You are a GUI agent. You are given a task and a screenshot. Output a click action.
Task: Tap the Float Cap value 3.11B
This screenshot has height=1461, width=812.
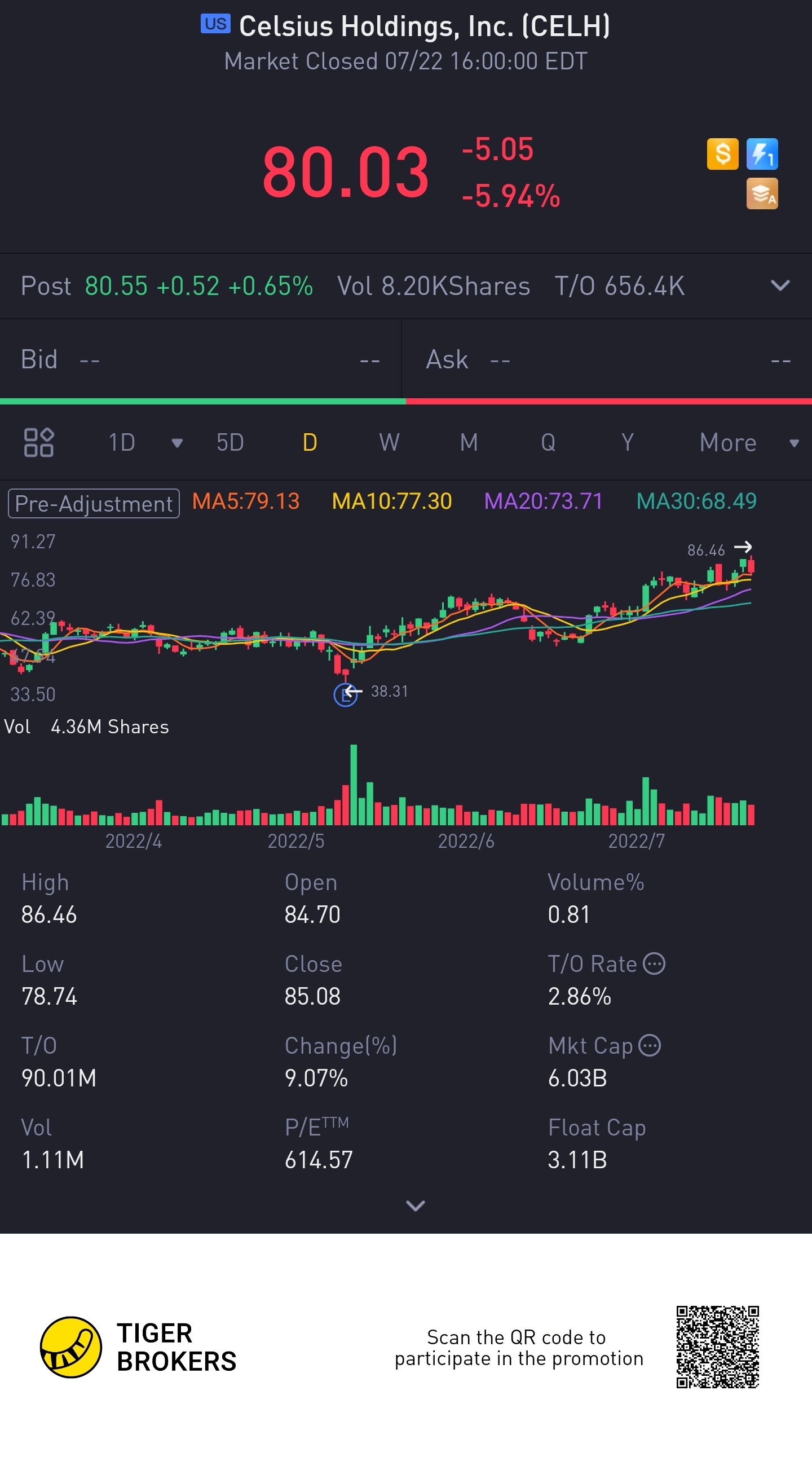pos(577,1160)
